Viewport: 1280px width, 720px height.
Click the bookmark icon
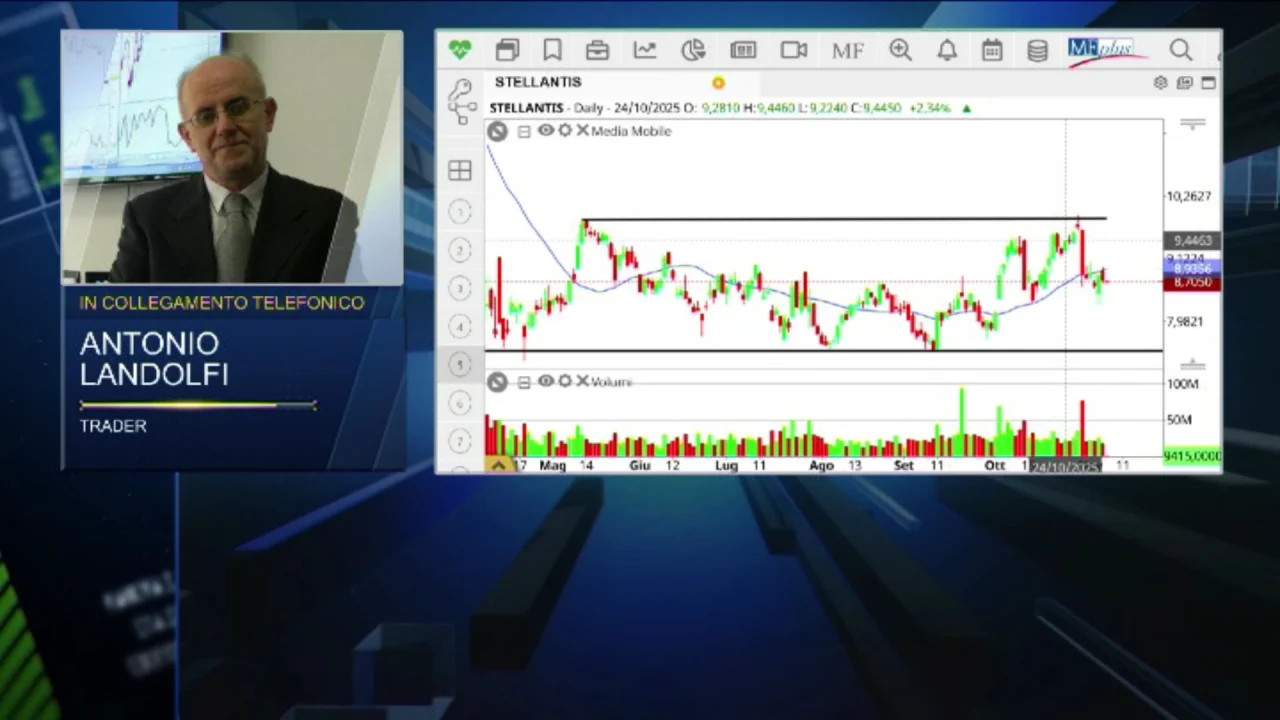551,50
